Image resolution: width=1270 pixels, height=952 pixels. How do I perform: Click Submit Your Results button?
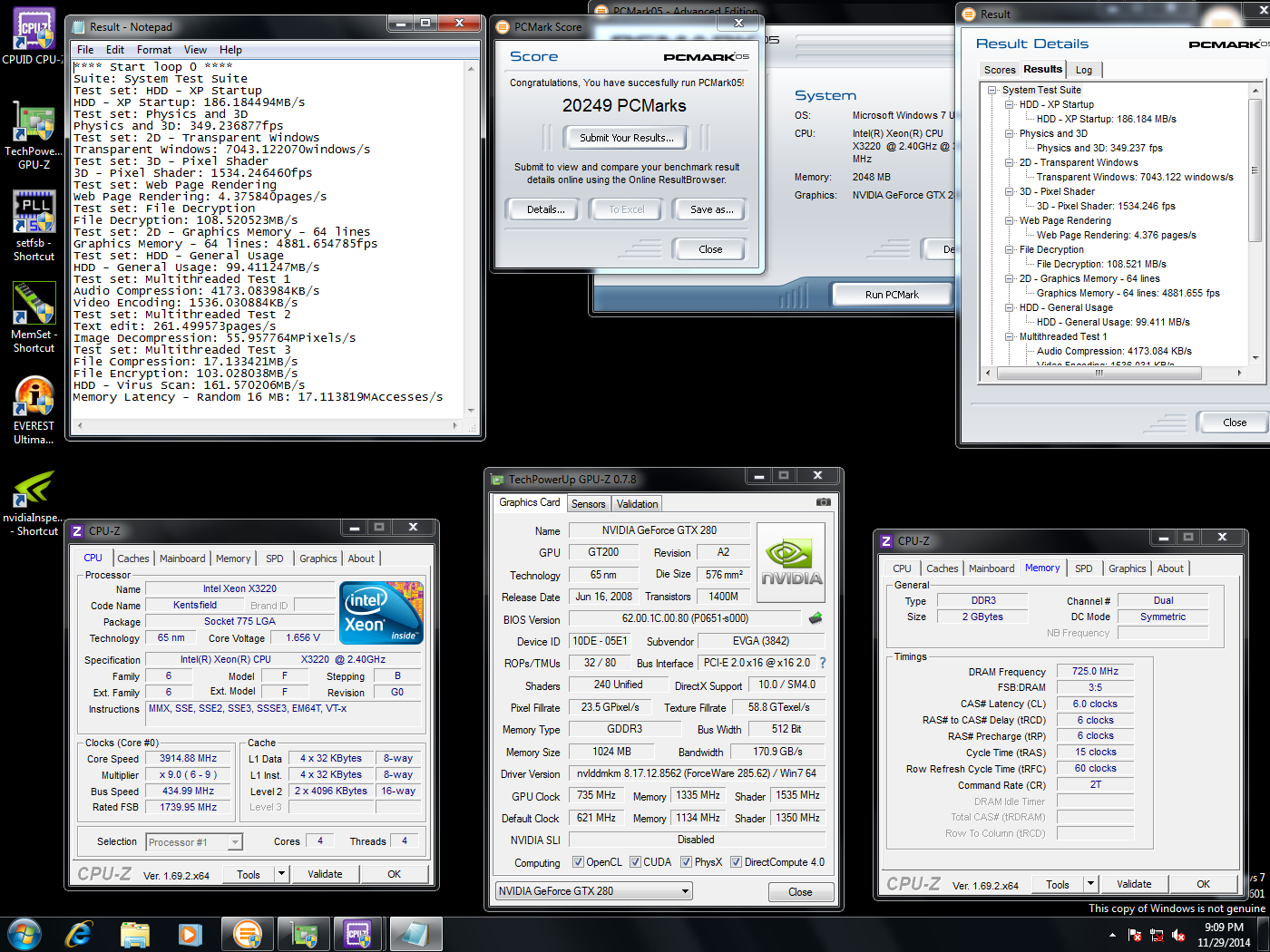627,138
